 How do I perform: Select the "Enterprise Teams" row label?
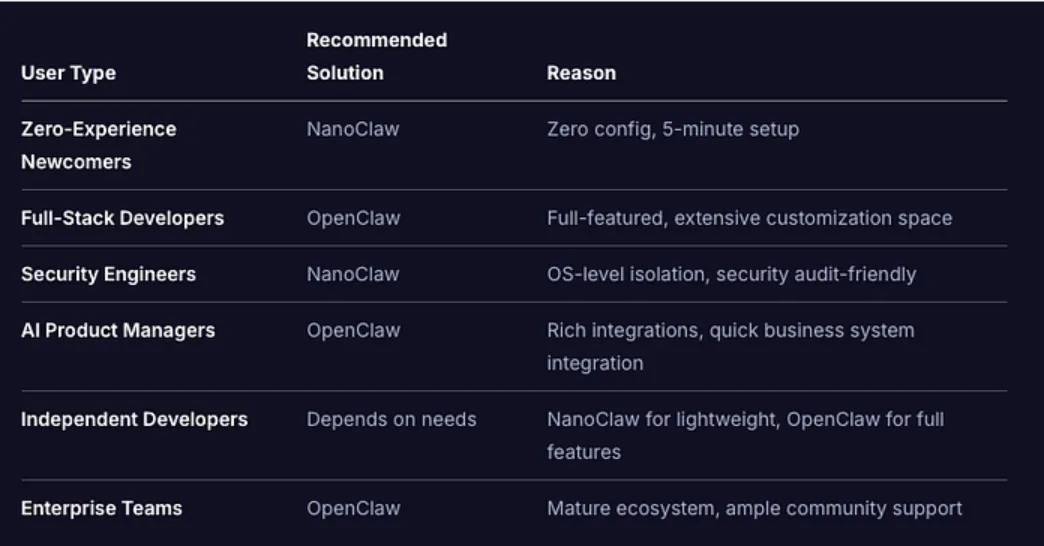pos(101,508)
